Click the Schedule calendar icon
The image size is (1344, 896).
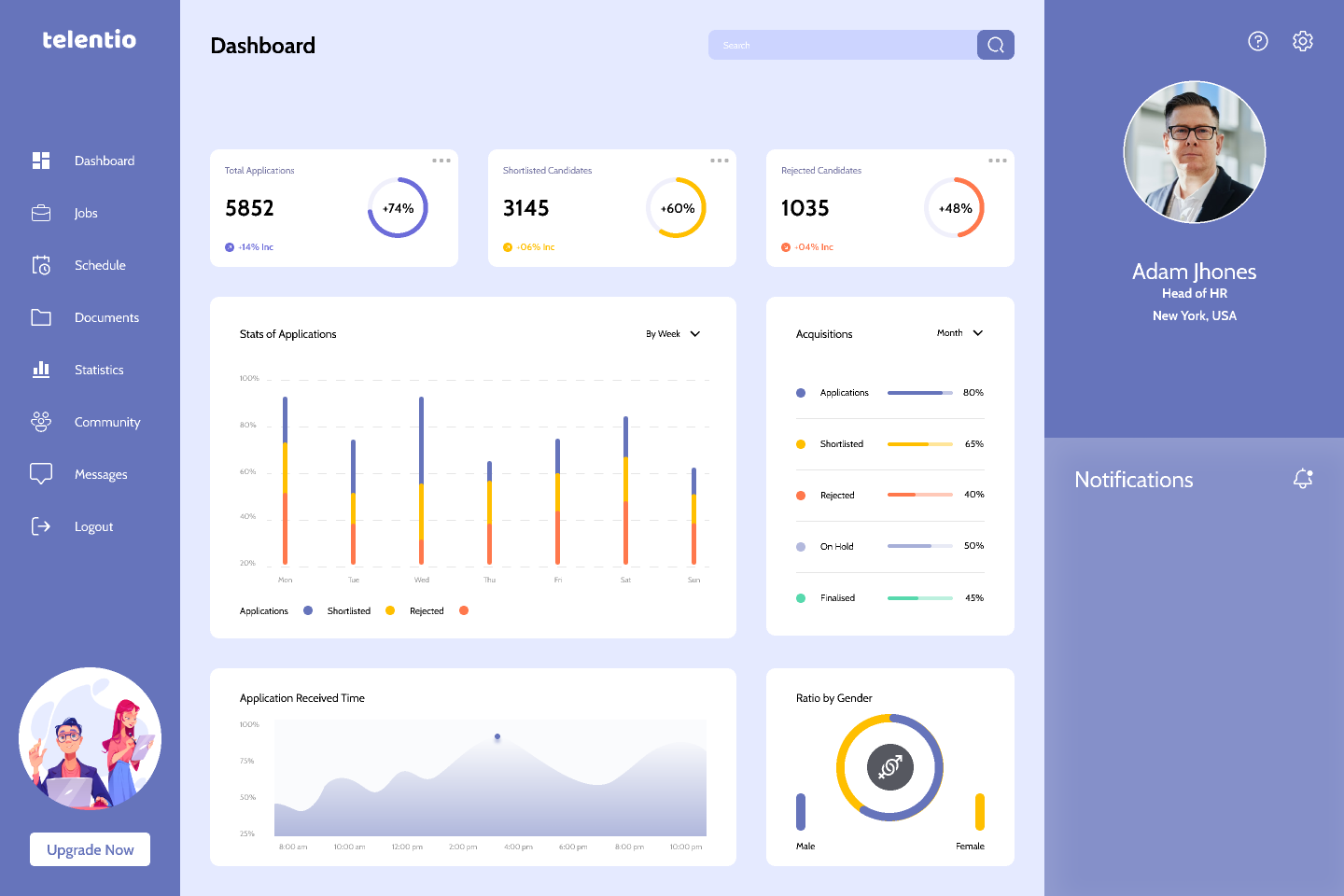(x=41, y=265)
